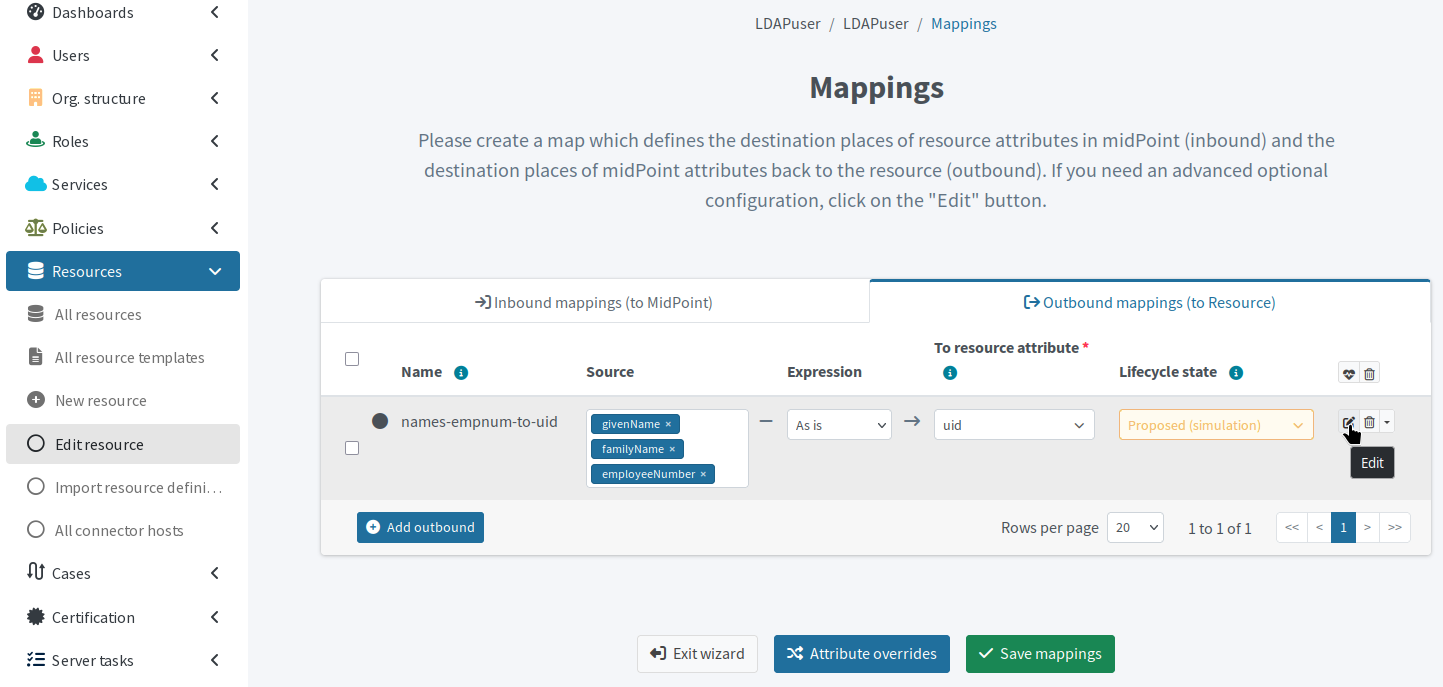Expand the caret dropdown next to the row delete icon

coord(1388,421)
